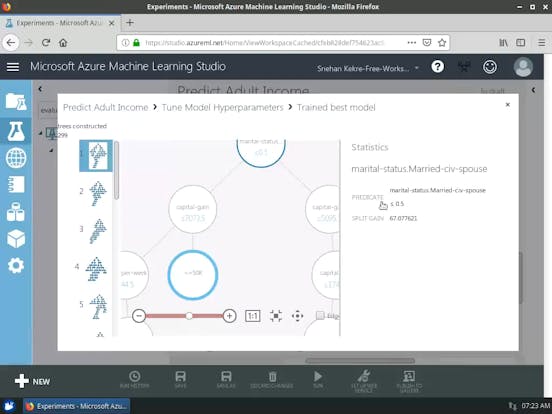Screen dimensions: 552x414
Task: Click Run History in the bottom bar
Action: 134,380
